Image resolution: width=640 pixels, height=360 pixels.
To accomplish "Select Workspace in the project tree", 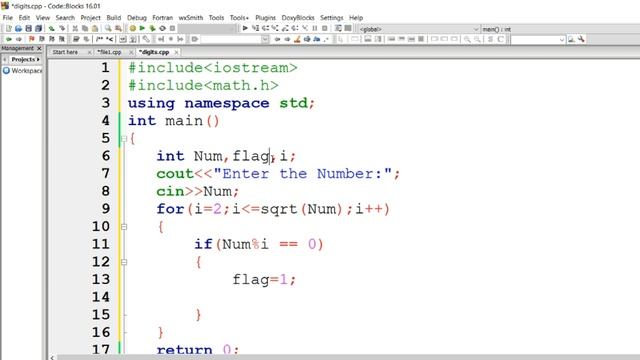I will (x=27, y=71).
